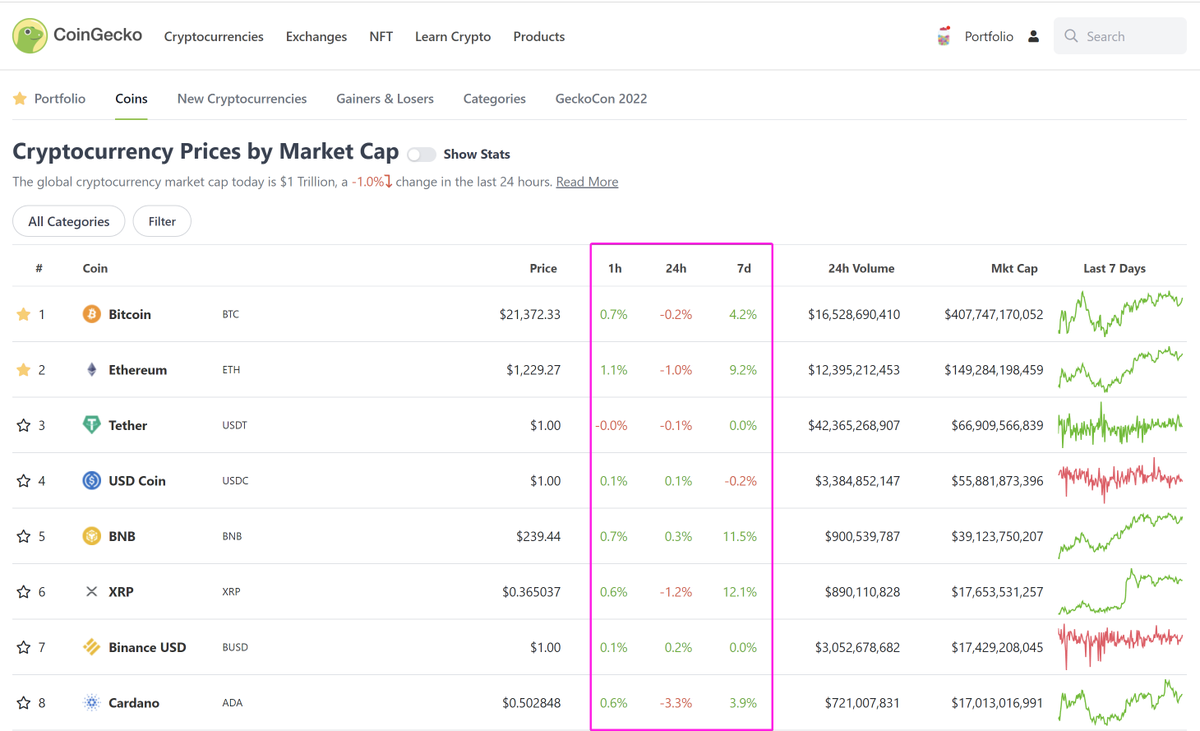
Task: Click the XRP ticker label
Action: click(231, 592)
